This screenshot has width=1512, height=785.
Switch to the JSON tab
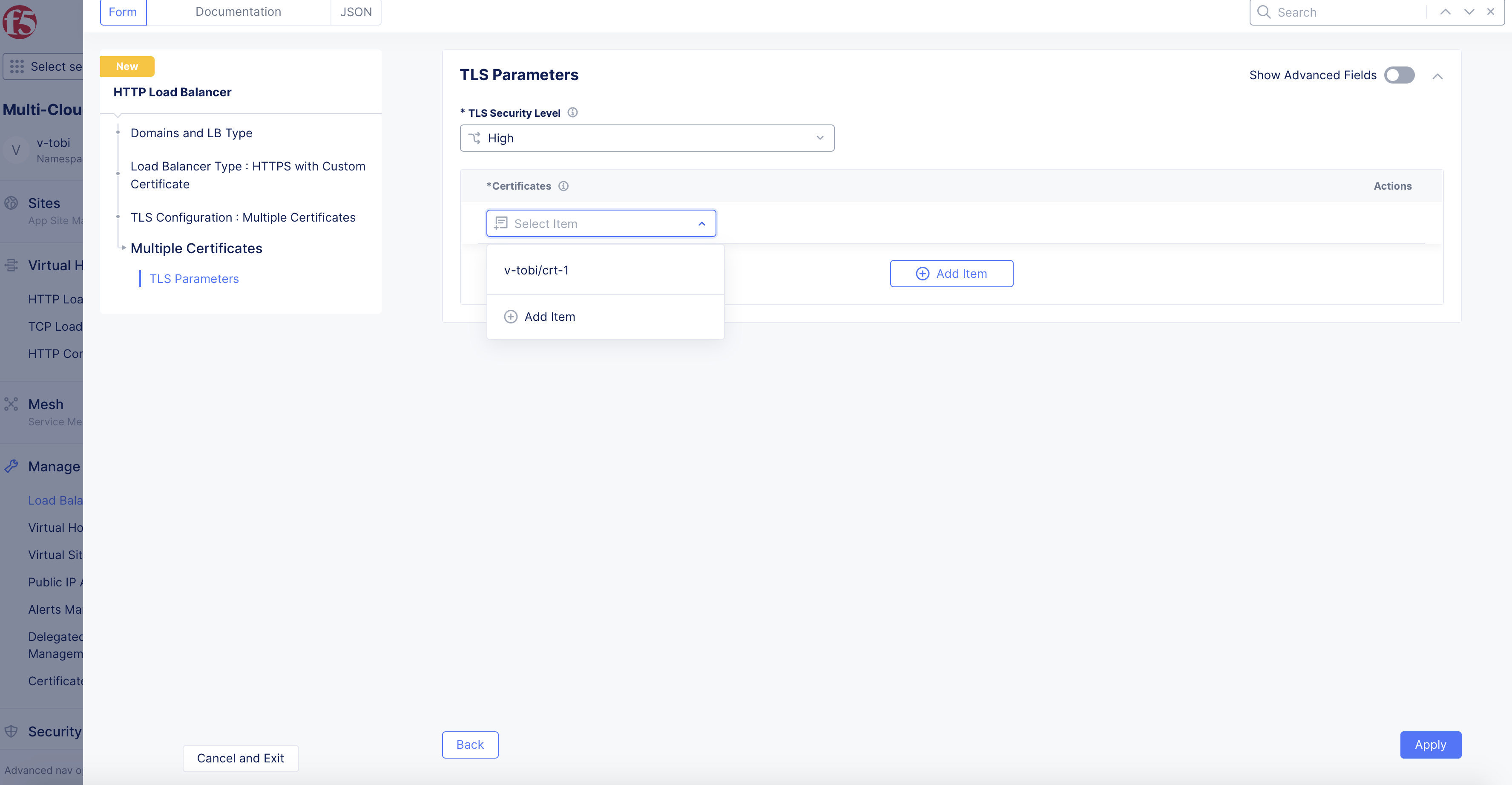(x=356, y=12)
